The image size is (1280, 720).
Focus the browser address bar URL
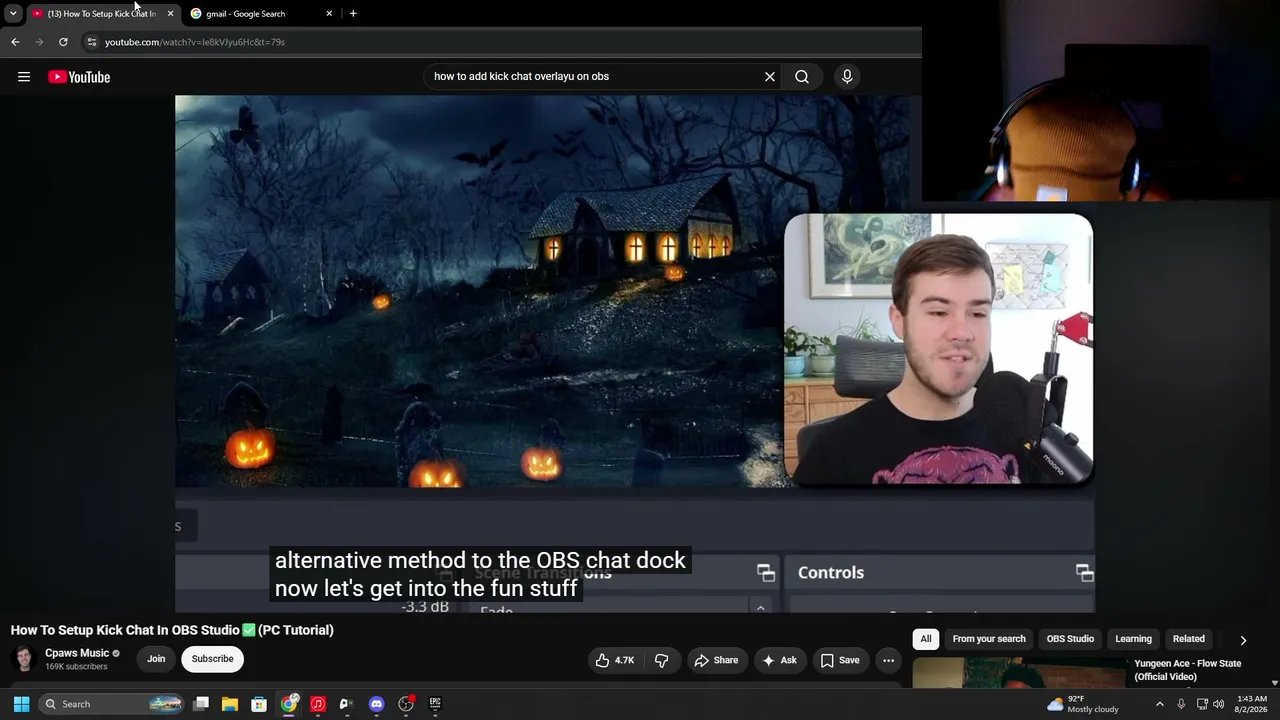(195, 42)
